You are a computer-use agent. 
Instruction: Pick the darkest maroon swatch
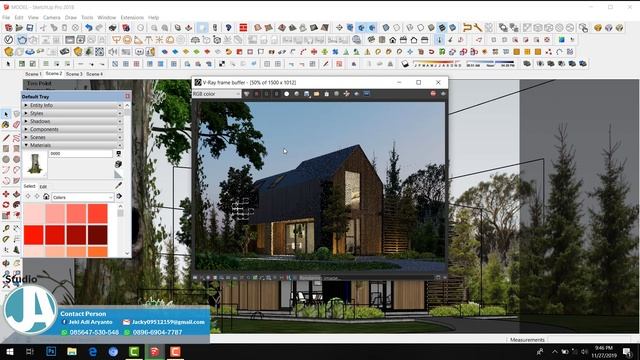98,235
